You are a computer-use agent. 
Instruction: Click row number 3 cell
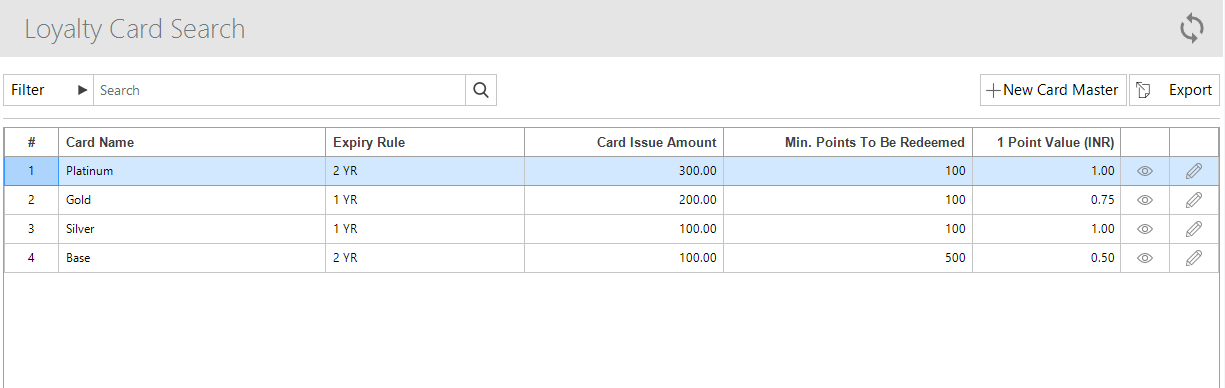31,229
